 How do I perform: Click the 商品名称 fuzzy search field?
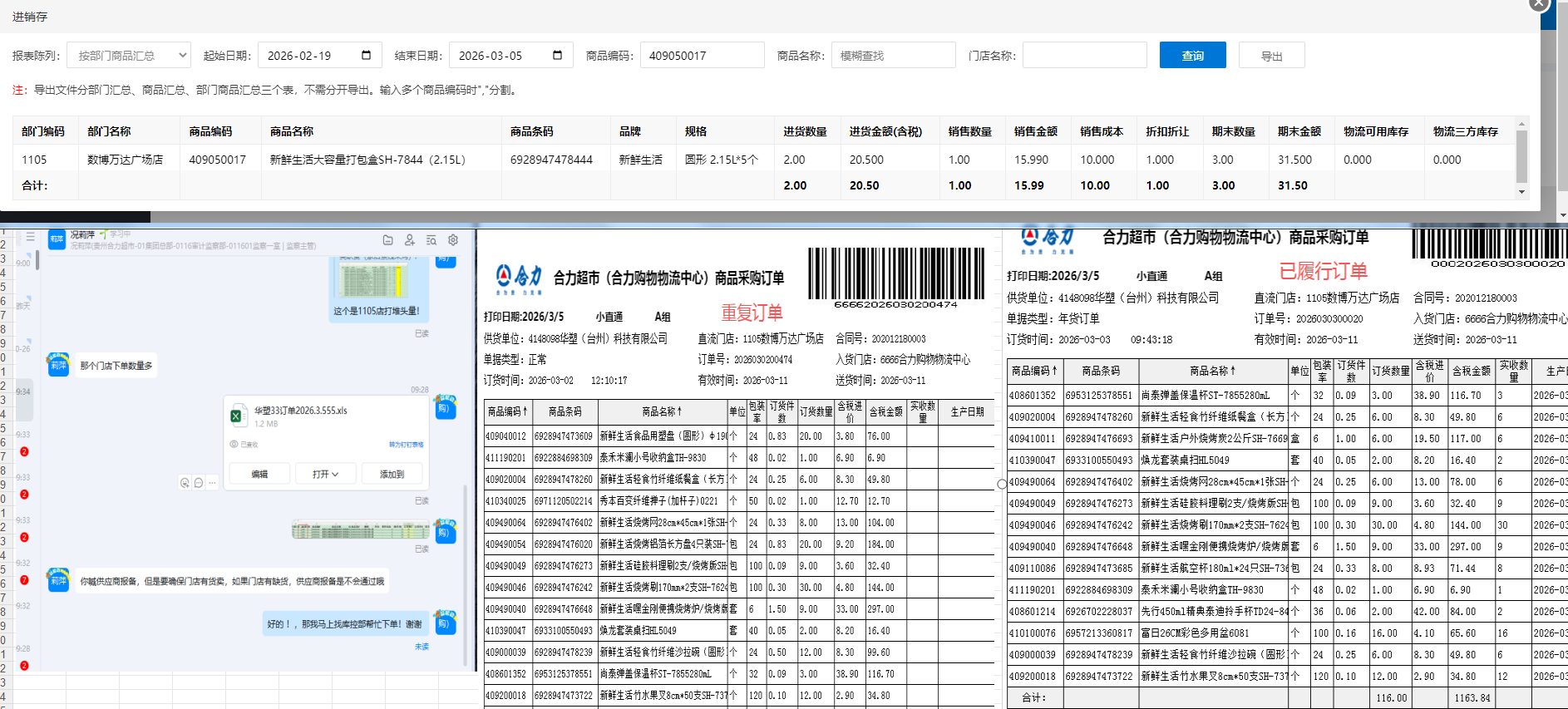[x=893, y=56]
